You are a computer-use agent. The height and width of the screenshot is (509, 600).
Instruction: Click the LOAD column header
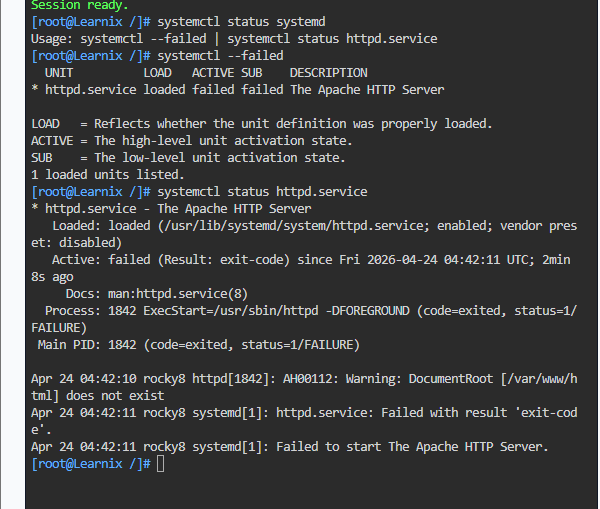[157, 73]
